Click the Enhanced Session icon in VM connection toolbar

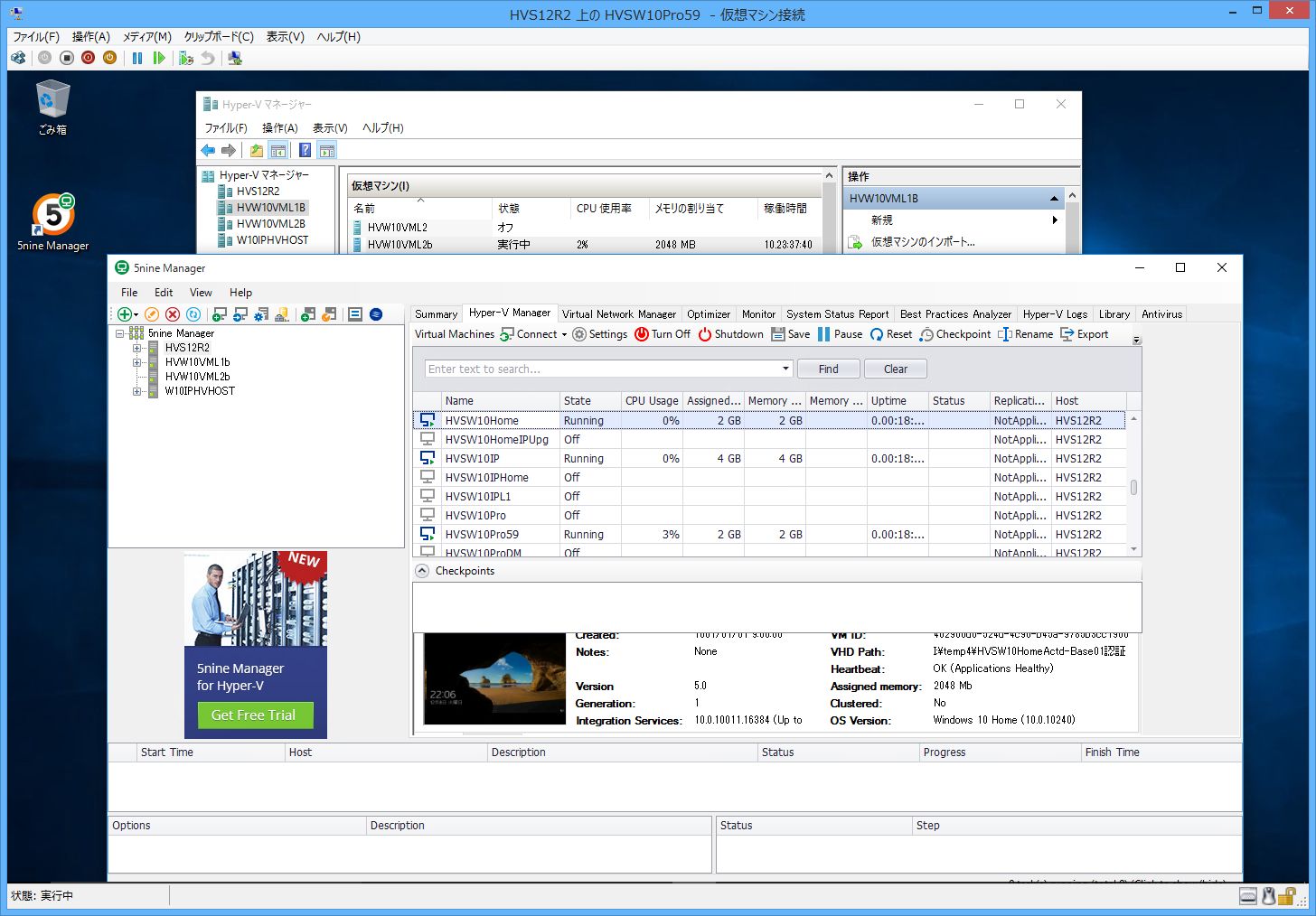235,58
